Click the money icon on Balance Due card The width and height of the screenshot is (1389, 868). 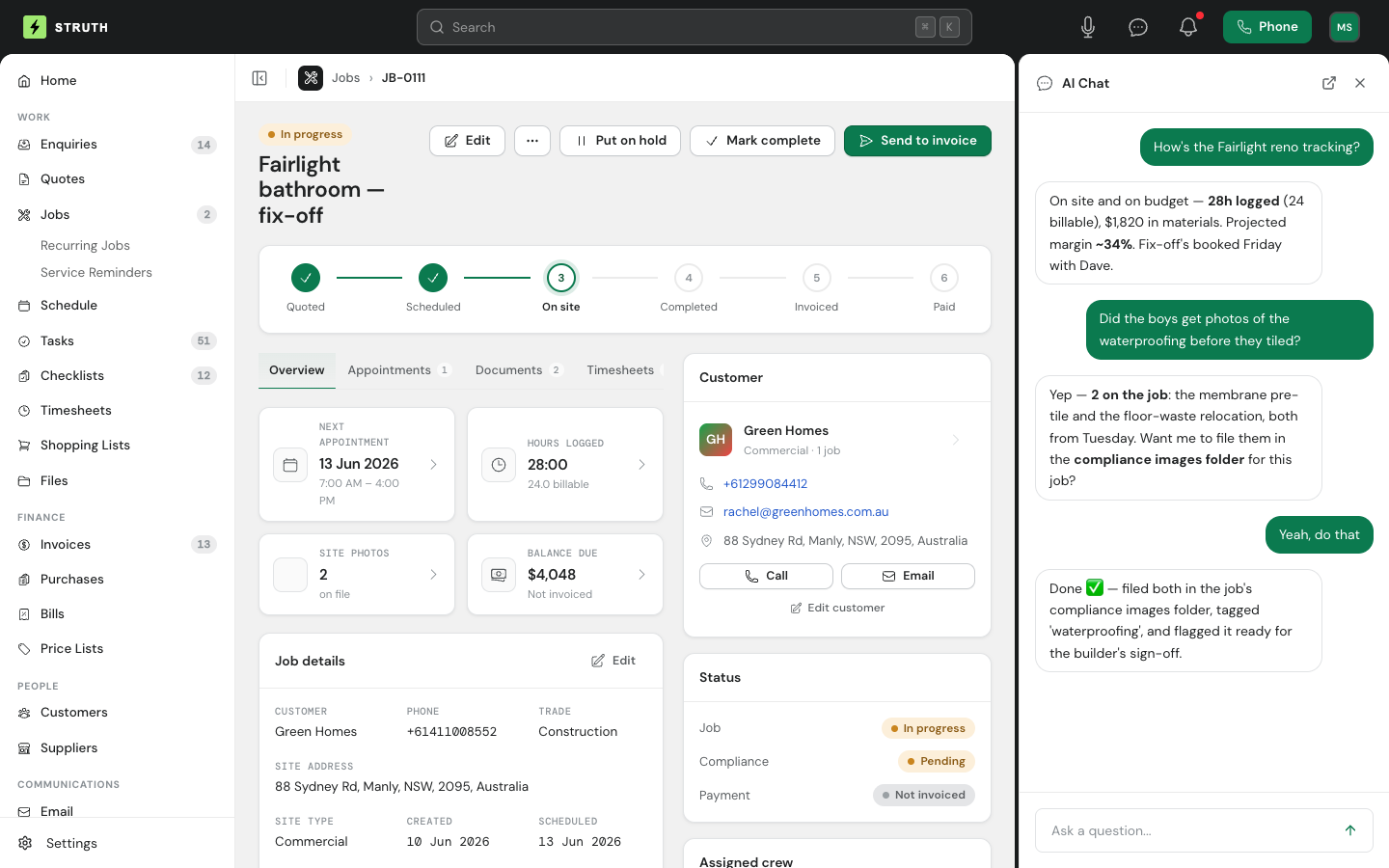pos(499,575)
